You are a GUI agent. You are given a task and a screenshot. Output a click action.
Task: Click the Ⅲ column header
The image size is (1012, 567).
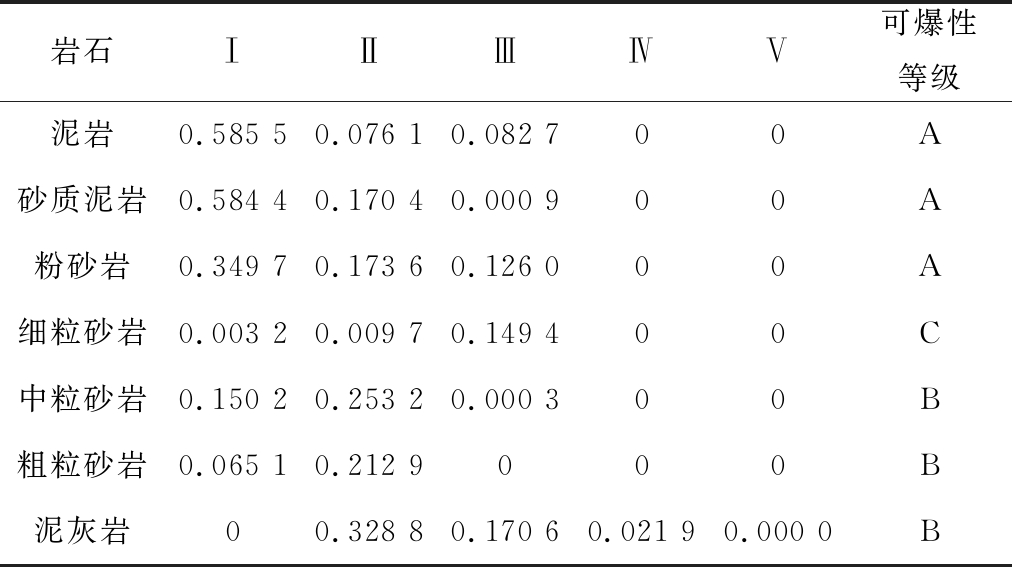pyautogui.click(x=504, y=52)
